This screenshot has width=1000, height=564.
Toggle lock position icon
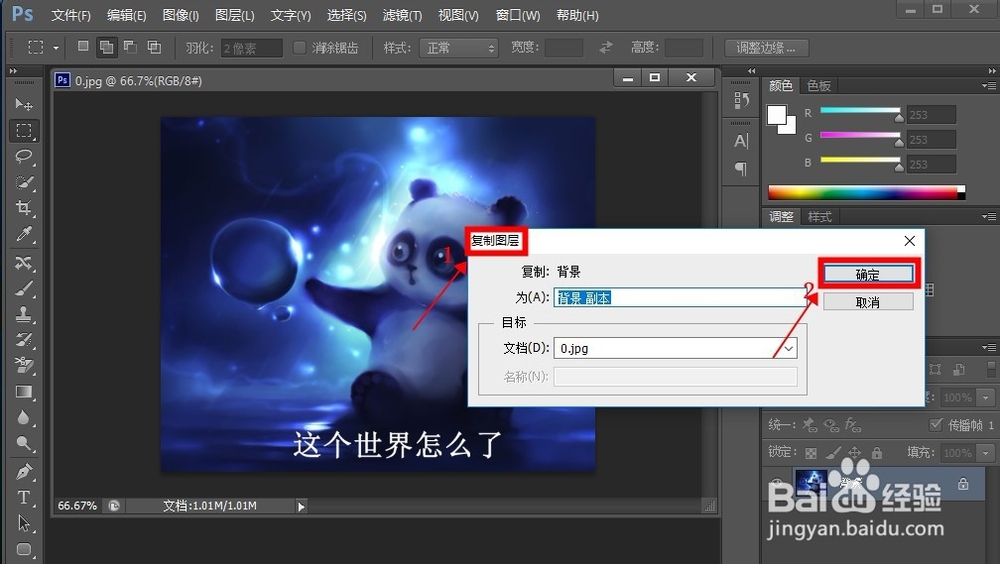855,452
